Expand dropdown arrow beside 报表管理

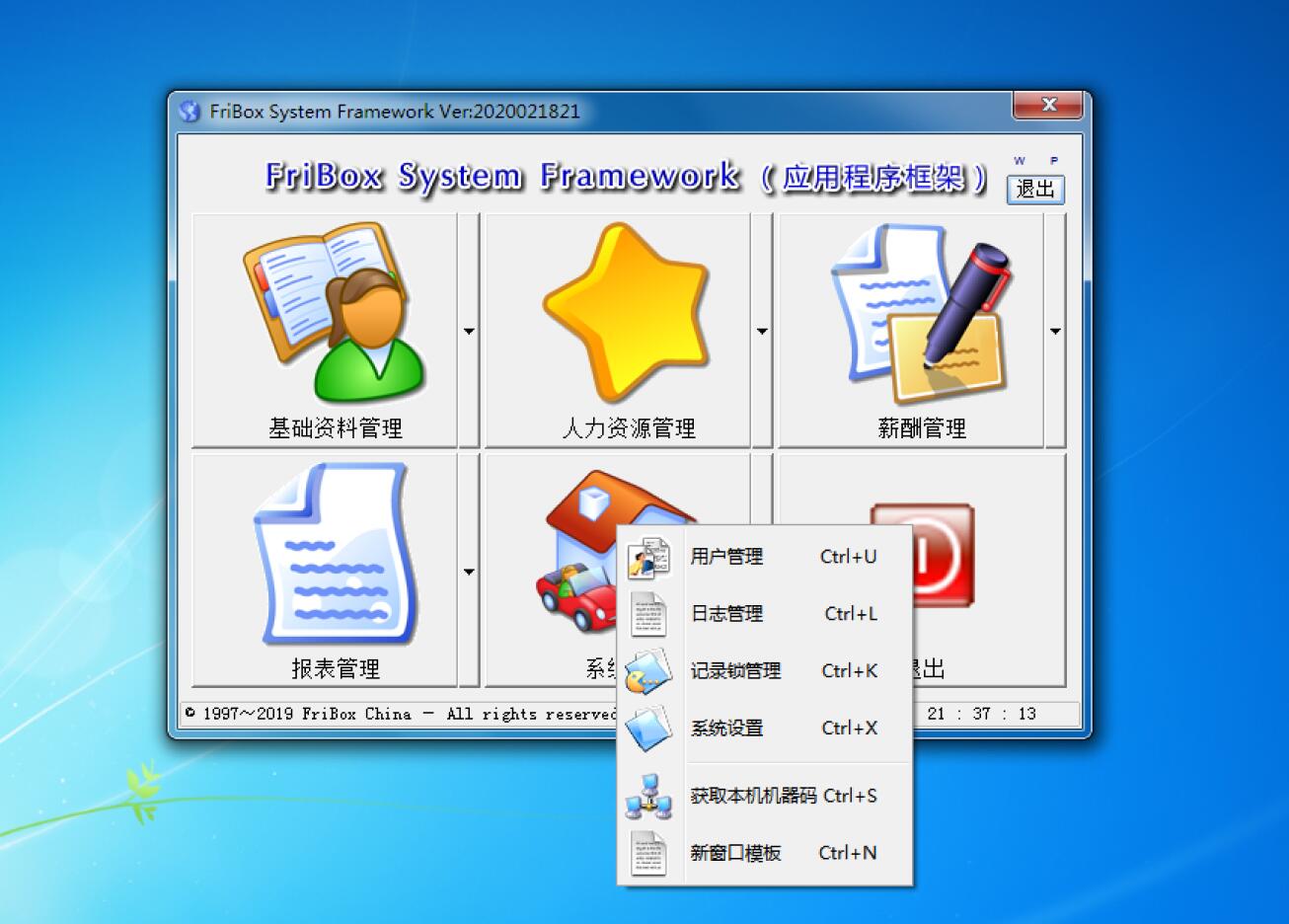pyautogui.click(x=469, y=571)
